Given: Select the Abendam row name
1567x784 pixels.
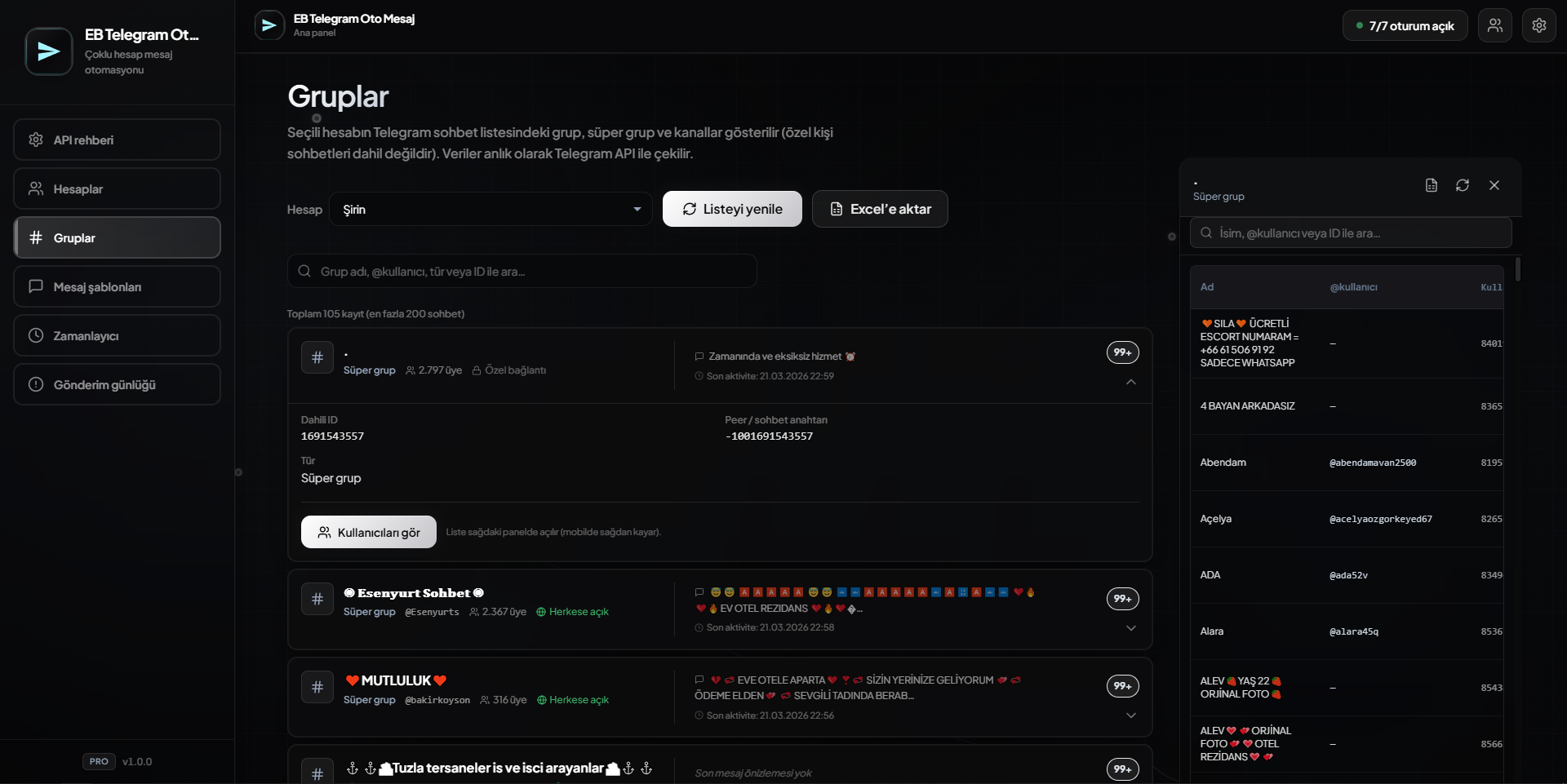Looking at the screenshot, I should tap(1223, 463).
